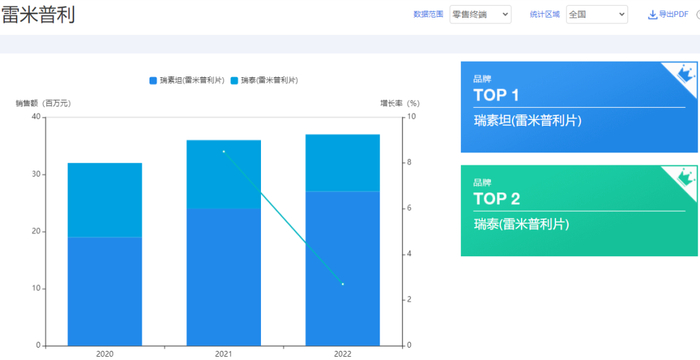Click the 2020 瑞泰 upper bar segment
Image resolution: width=700 pixels, height=360 pixels.
[105, 200]
